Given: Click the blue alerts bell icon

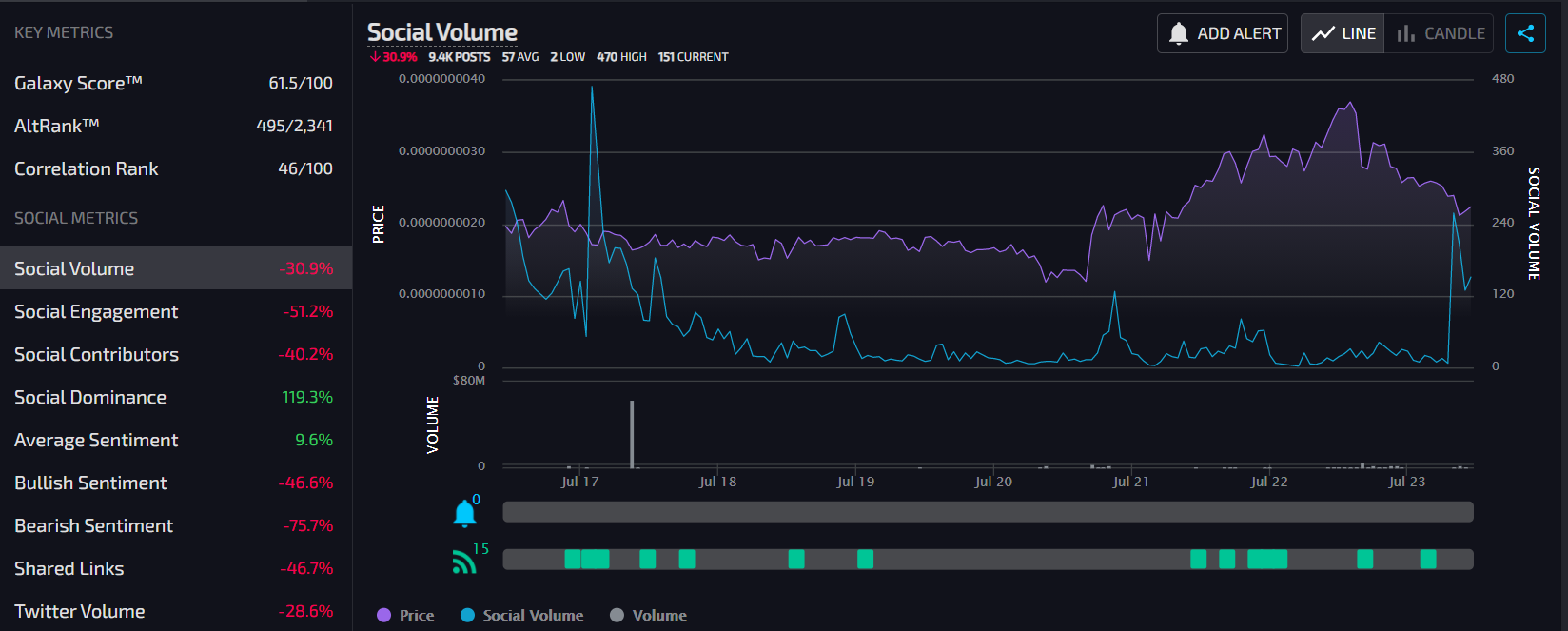Looking at the screenshot, I should (464, 514).
